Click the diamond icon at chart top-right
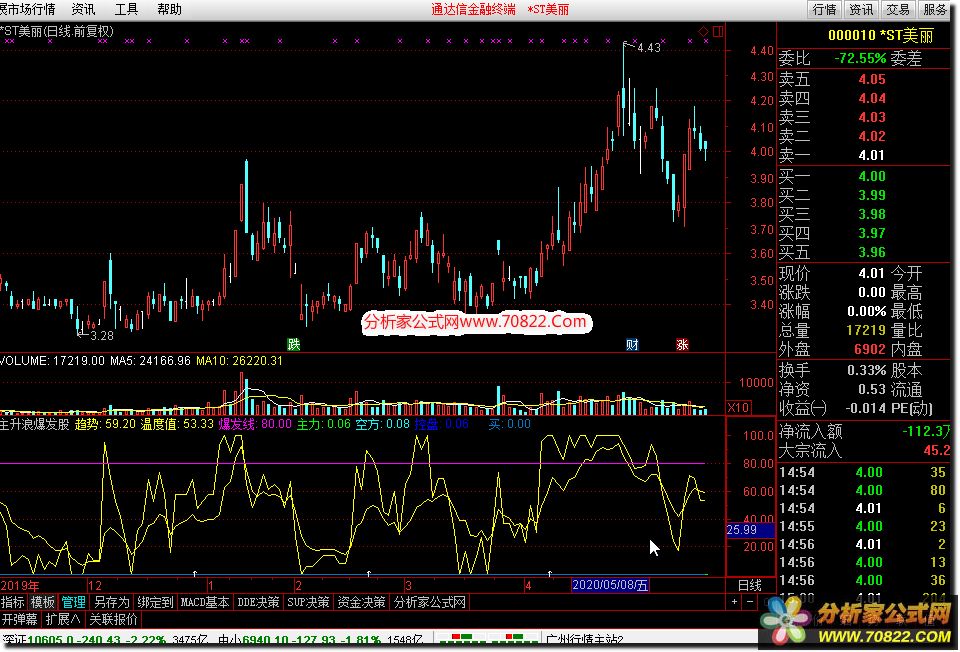Image resolution: width=960 pixels, height=652 pixels. (703, 31)
